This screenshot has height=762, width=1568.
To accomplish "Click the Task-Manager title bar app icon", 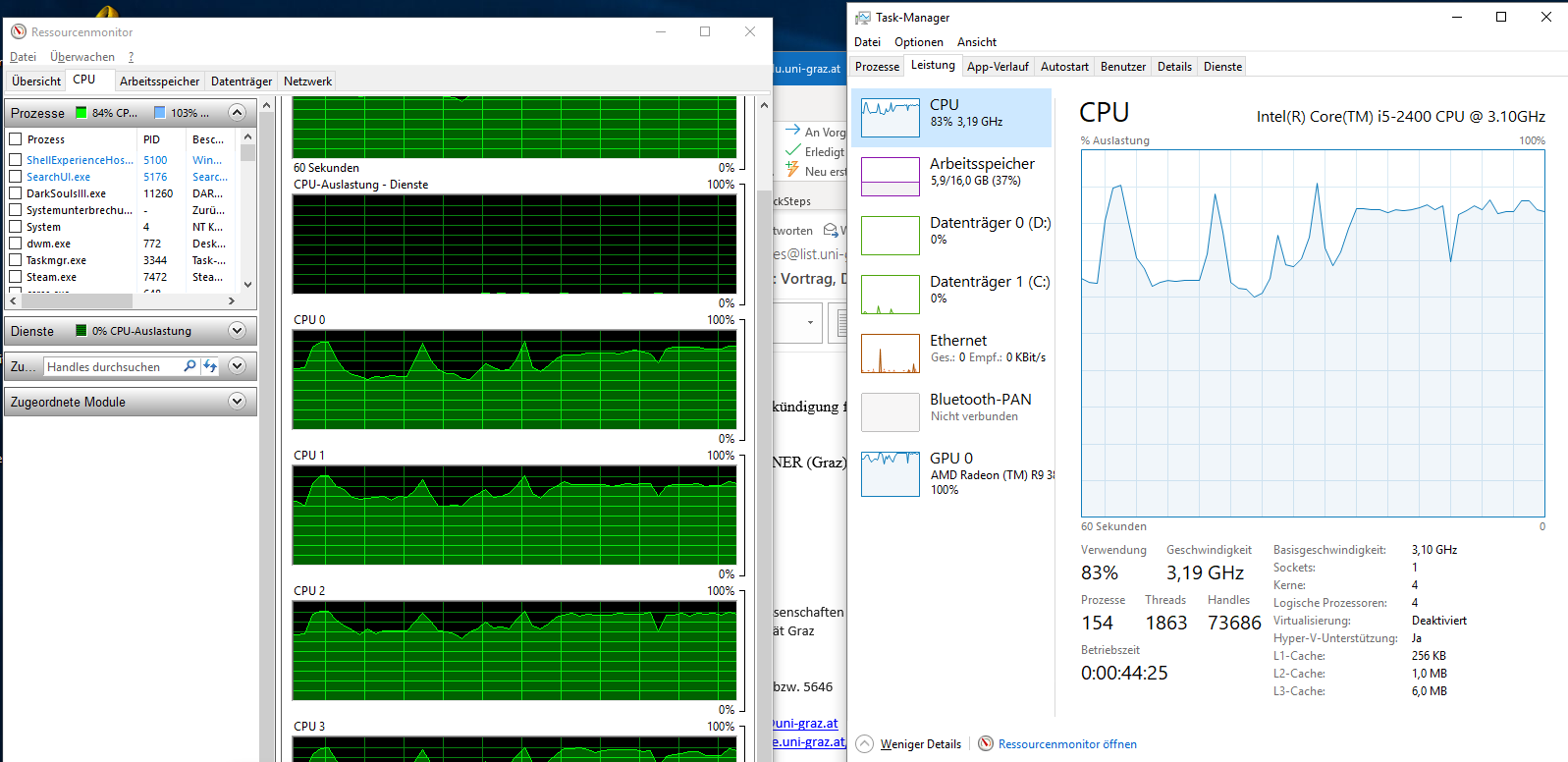I will coord(863,18).
